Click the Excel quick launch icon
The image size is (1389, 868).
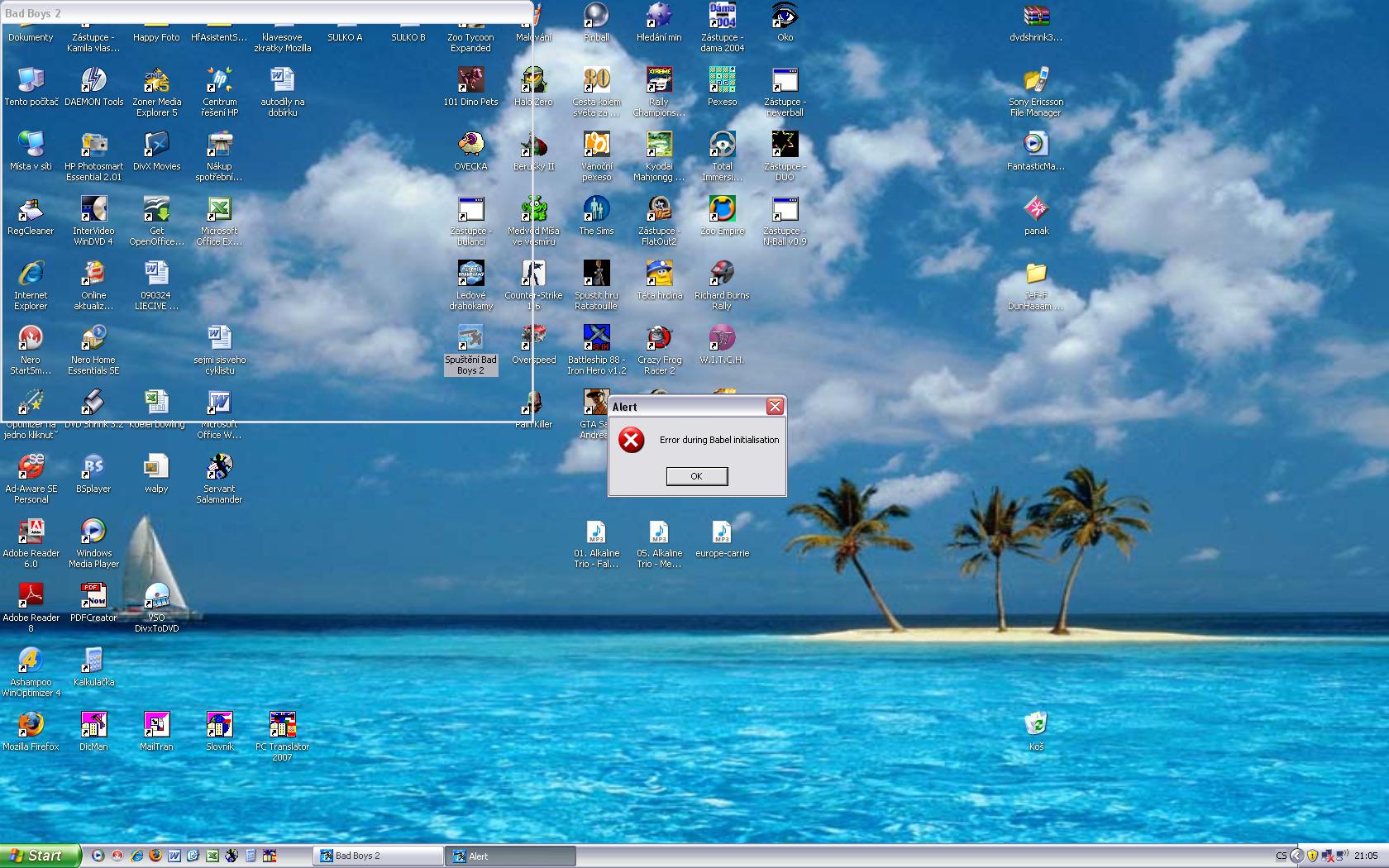click(212, 856)
